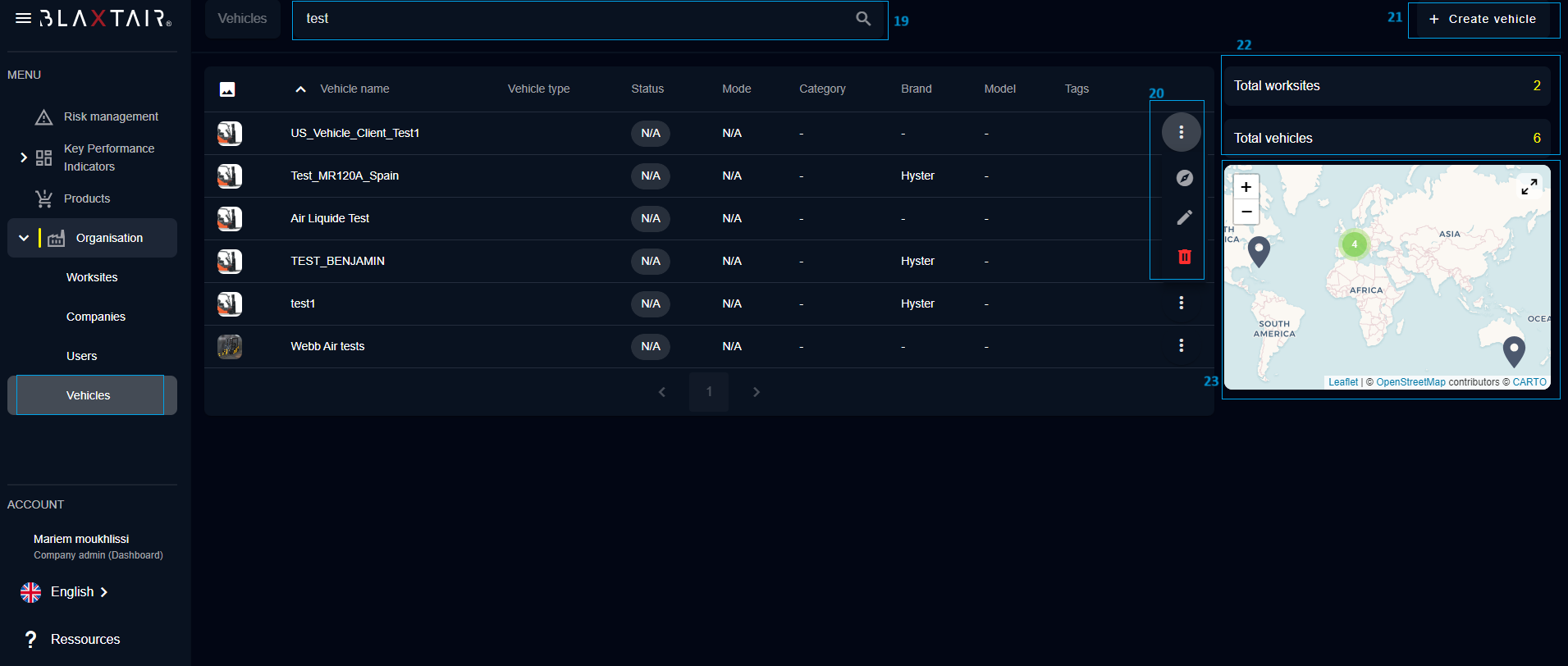Collapse the Organisation menu section
This screenshot has width=1568, height=666.
pyautogui.click(x=24, y=238)
